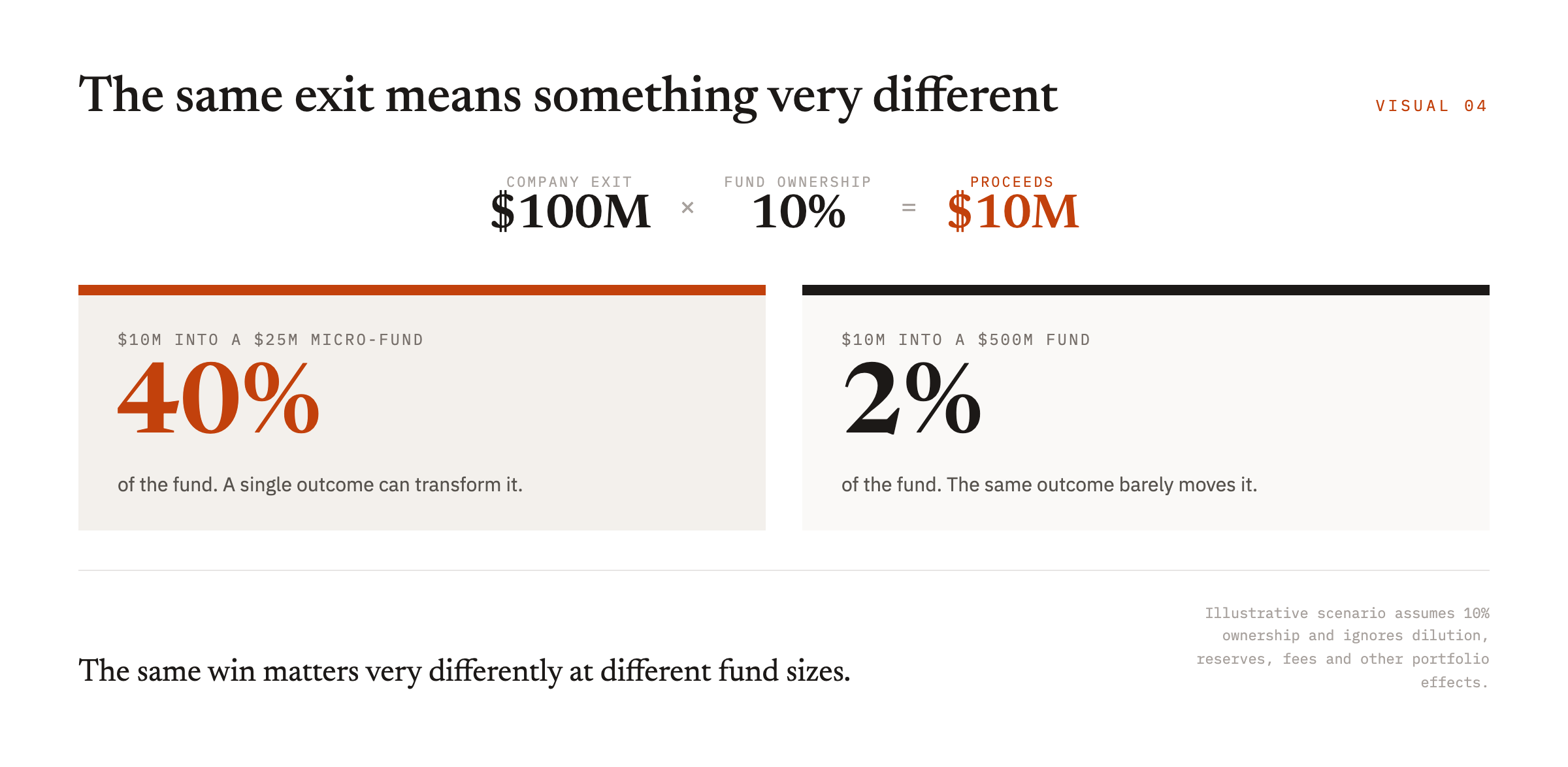Click the large 2% figure
This screenshot has width=1568, height=767.
912,399
